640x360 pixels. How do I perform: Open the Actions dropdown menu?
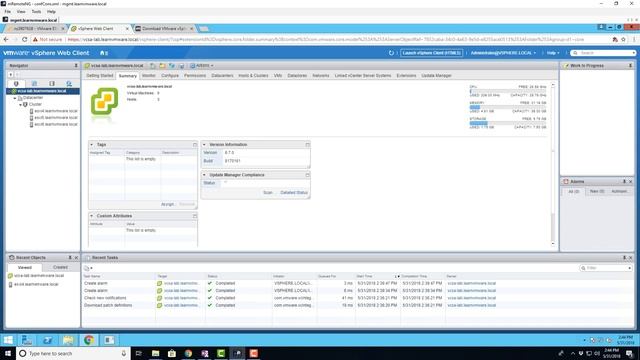click(x=202, y=66)
